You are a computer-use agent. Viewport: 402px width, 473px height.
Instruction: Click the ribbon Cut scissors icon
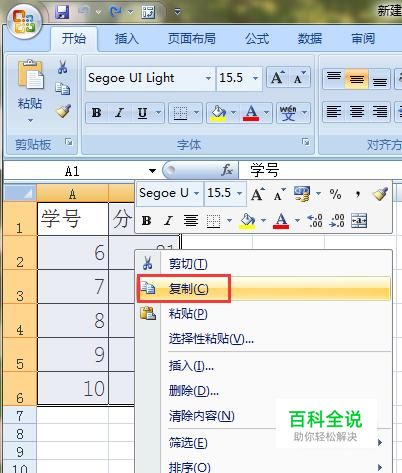62,67
